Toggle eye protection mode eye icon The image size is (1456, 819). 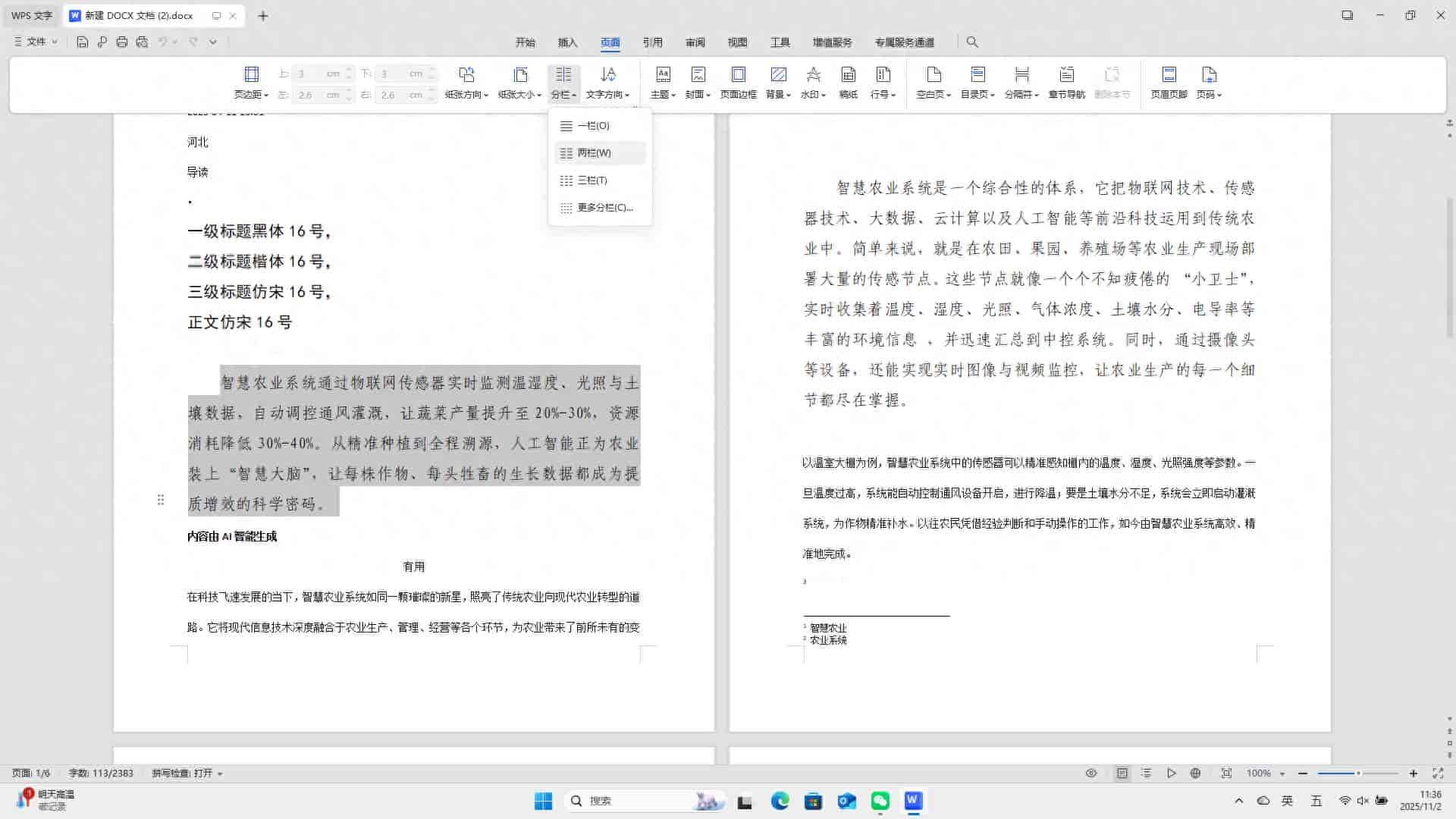click(1091, 773)
